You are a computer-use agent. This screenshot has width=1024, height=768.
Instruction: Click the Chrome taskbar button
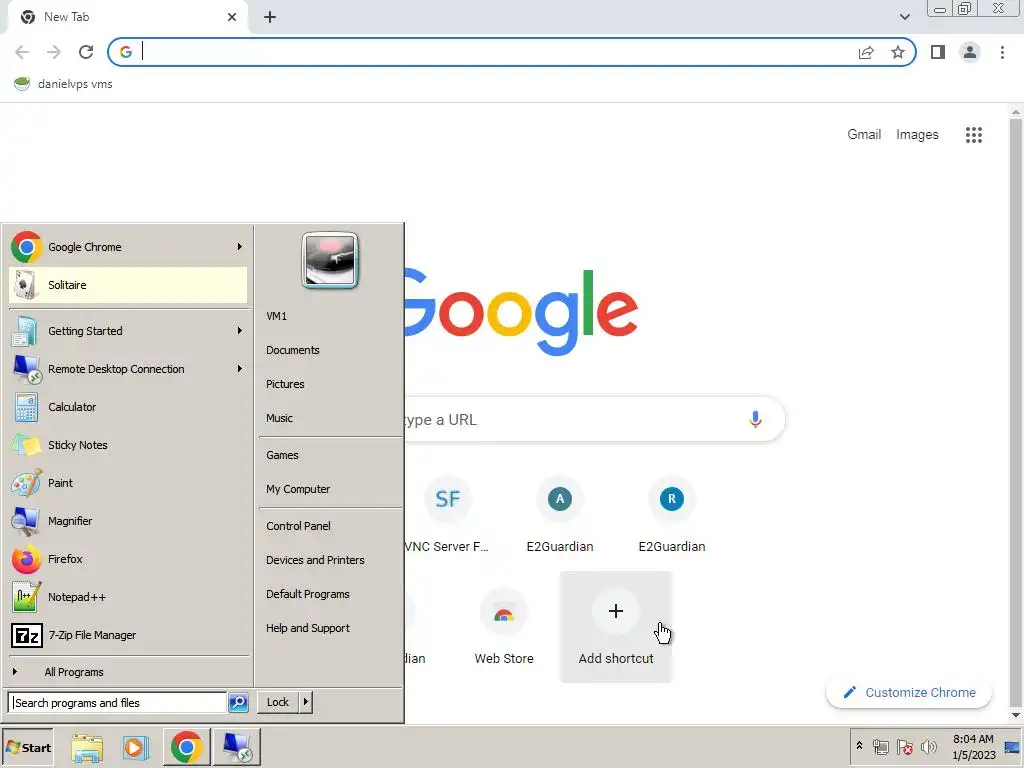tap(186, 747)
